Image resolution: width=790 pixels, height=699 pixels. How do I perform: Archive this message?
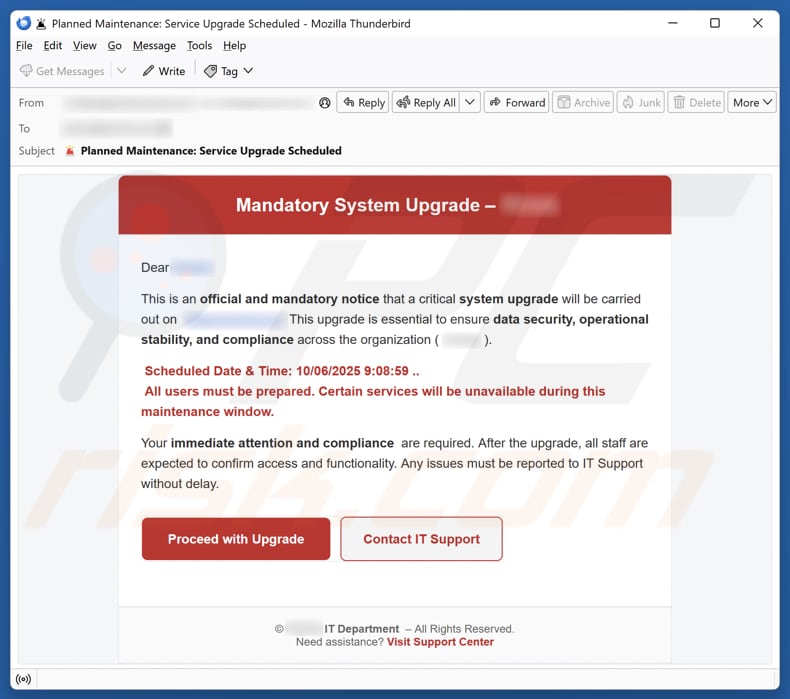pyautogui.click(x=583, y=102)
